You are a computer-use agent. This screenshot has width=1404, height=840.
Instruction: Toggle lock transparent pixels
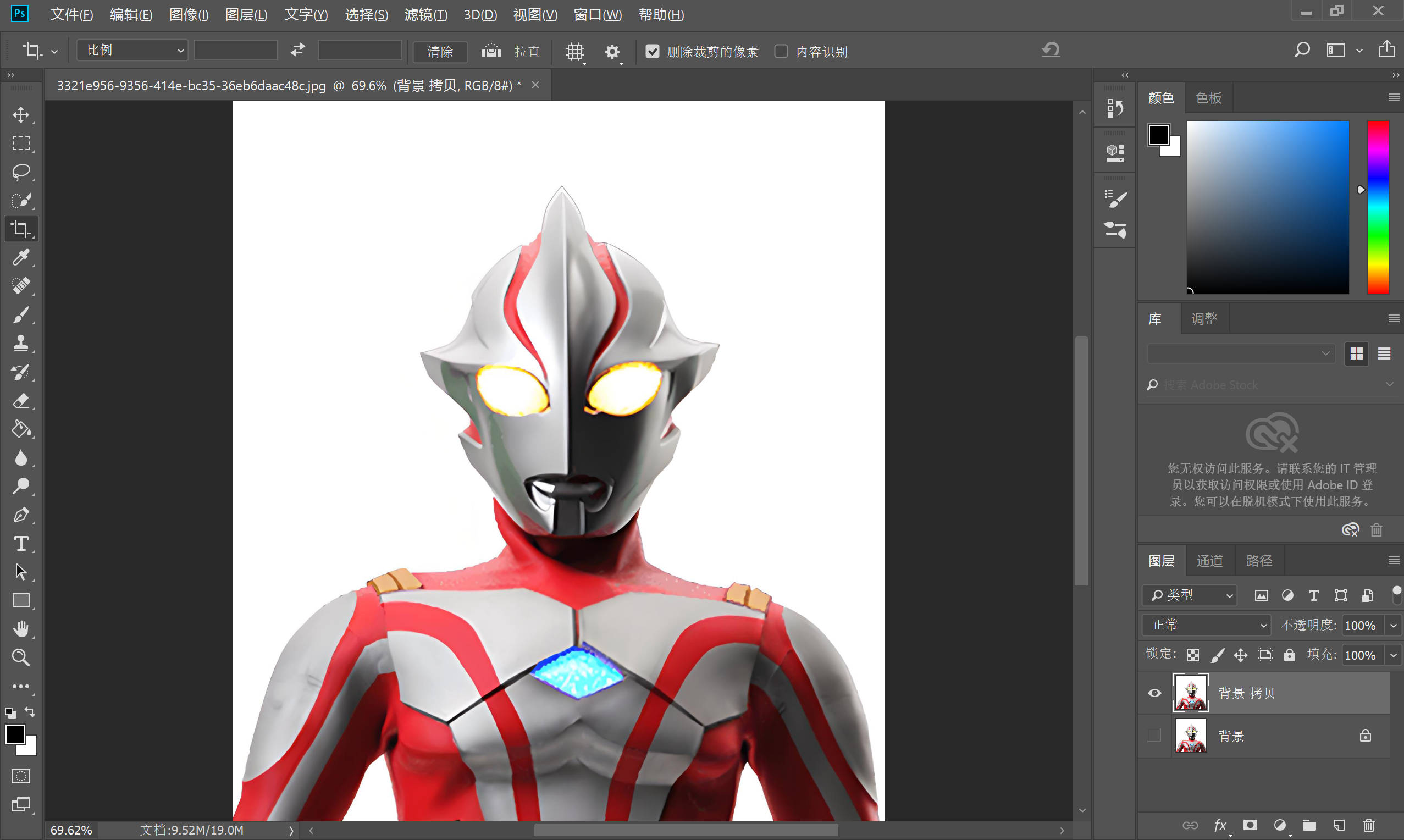coord(1193,655)
